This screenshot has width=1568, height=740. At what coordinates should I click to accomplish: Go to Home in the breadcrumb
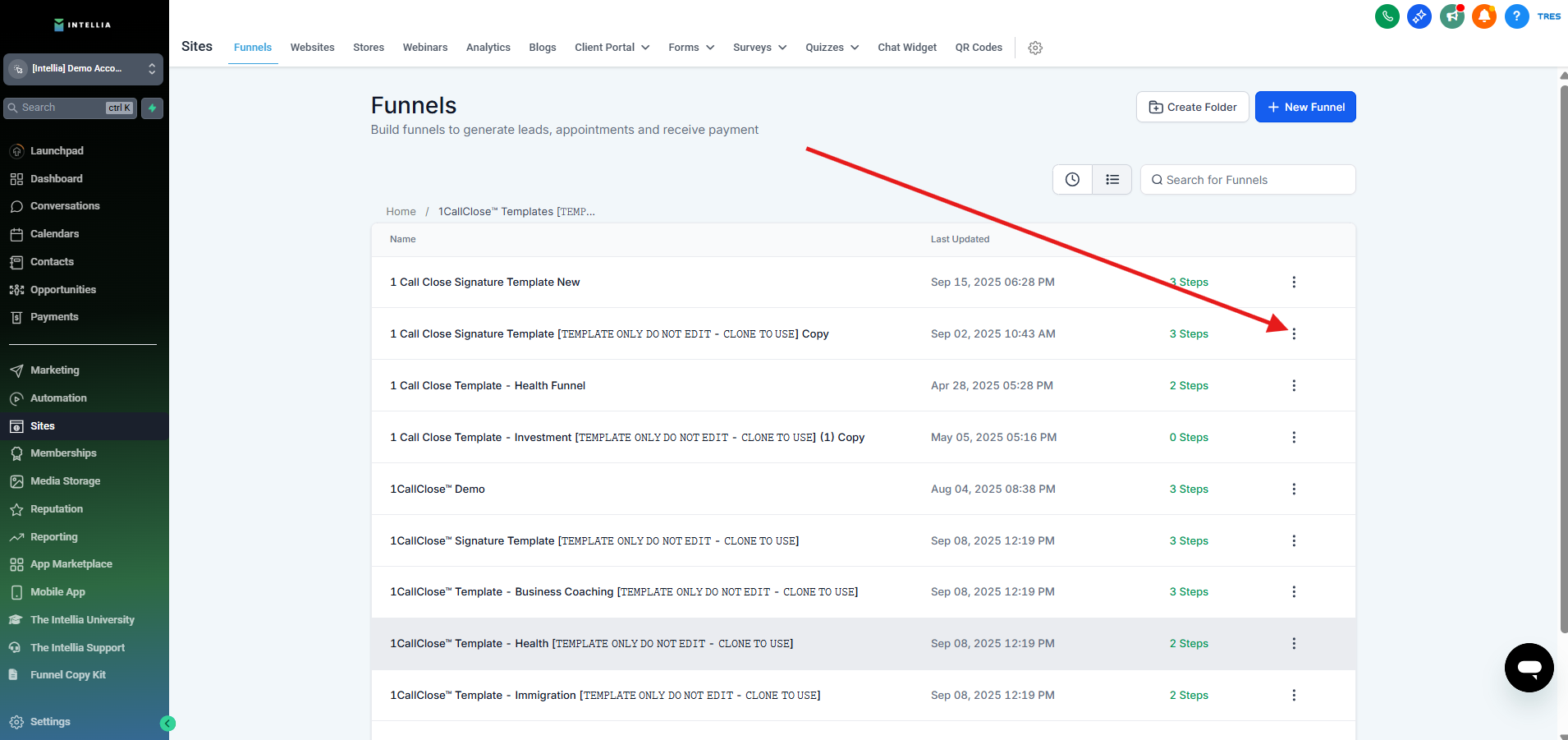point(401,212)
